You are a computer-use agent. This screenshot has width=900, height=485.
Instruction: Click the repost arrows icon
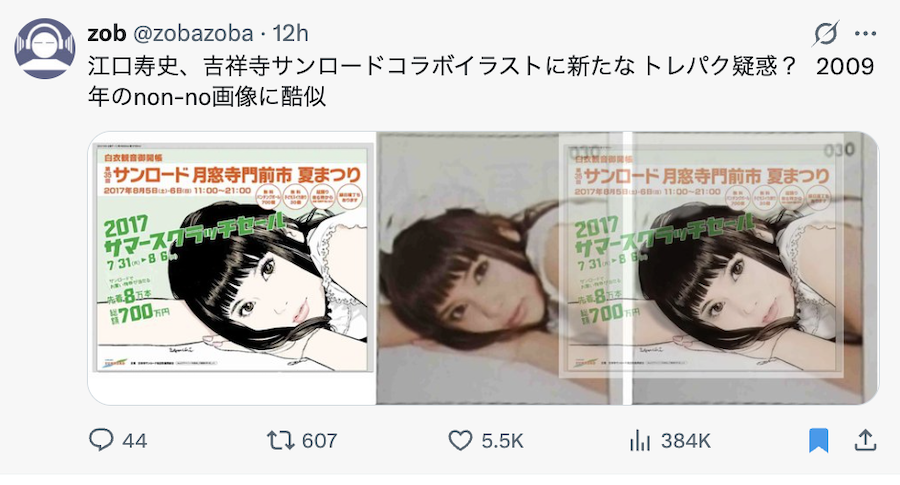click(280, 440)
